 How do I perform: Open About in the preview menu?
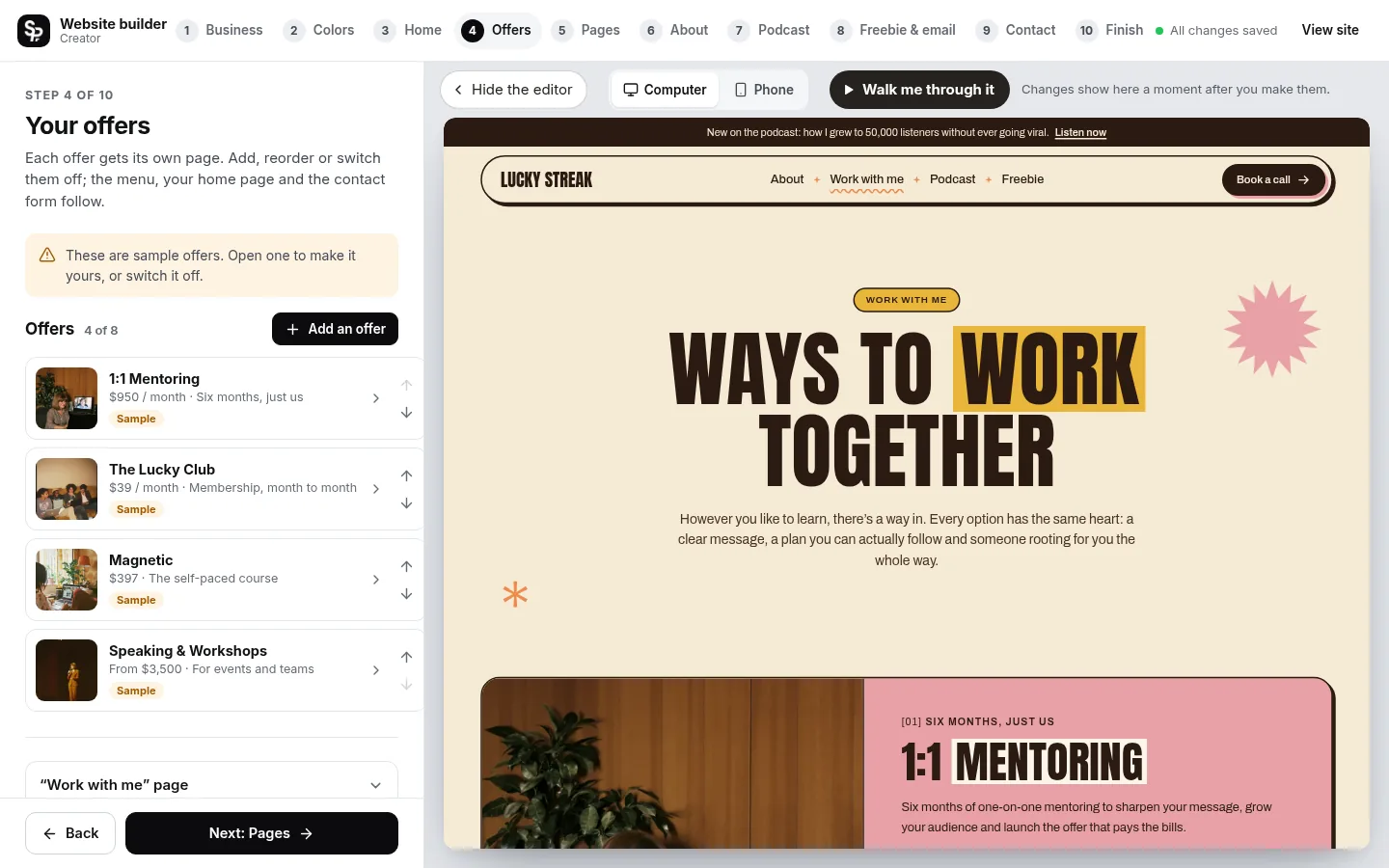pos(787,179)
